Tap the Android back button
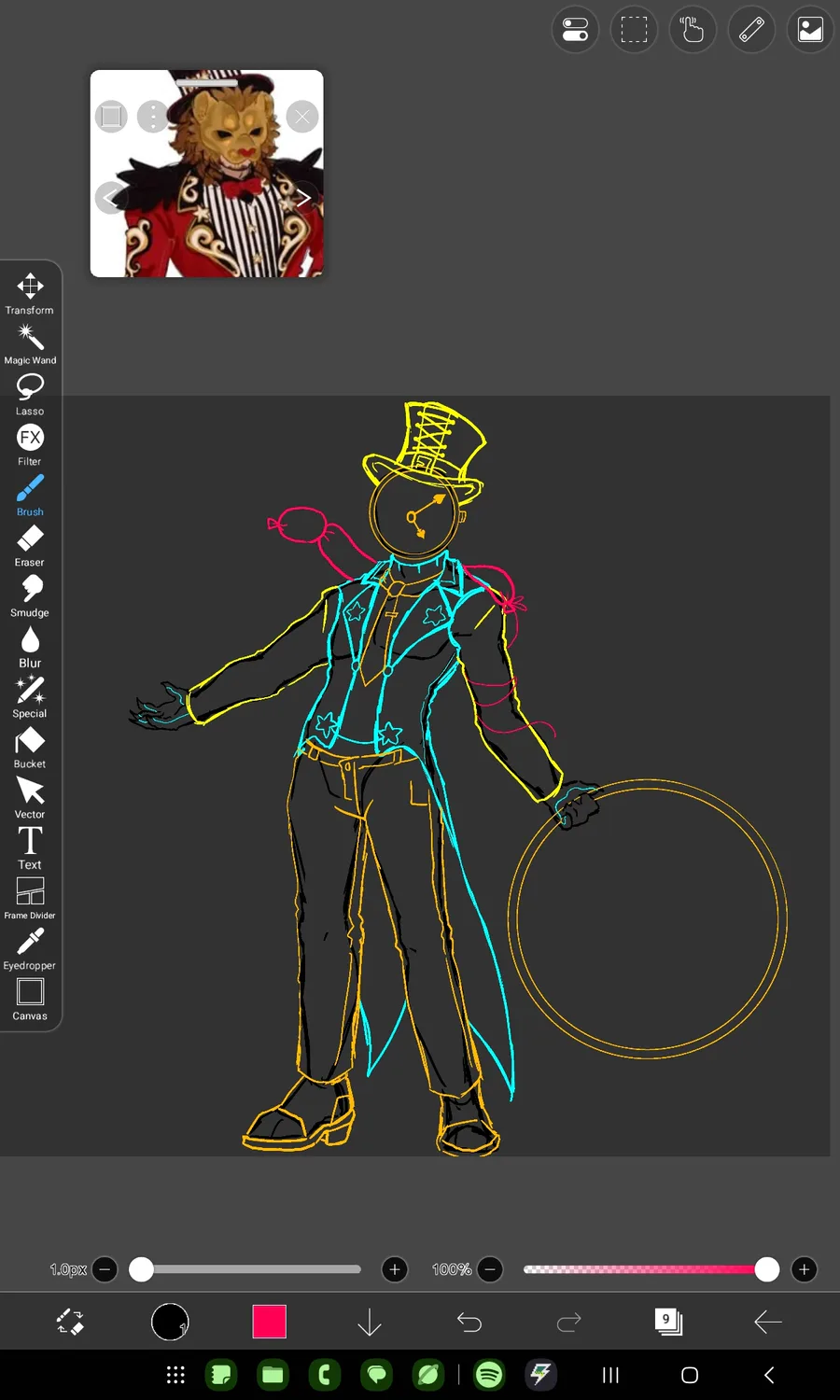This screenshot has height=1400, width=840. (769, 1375)
